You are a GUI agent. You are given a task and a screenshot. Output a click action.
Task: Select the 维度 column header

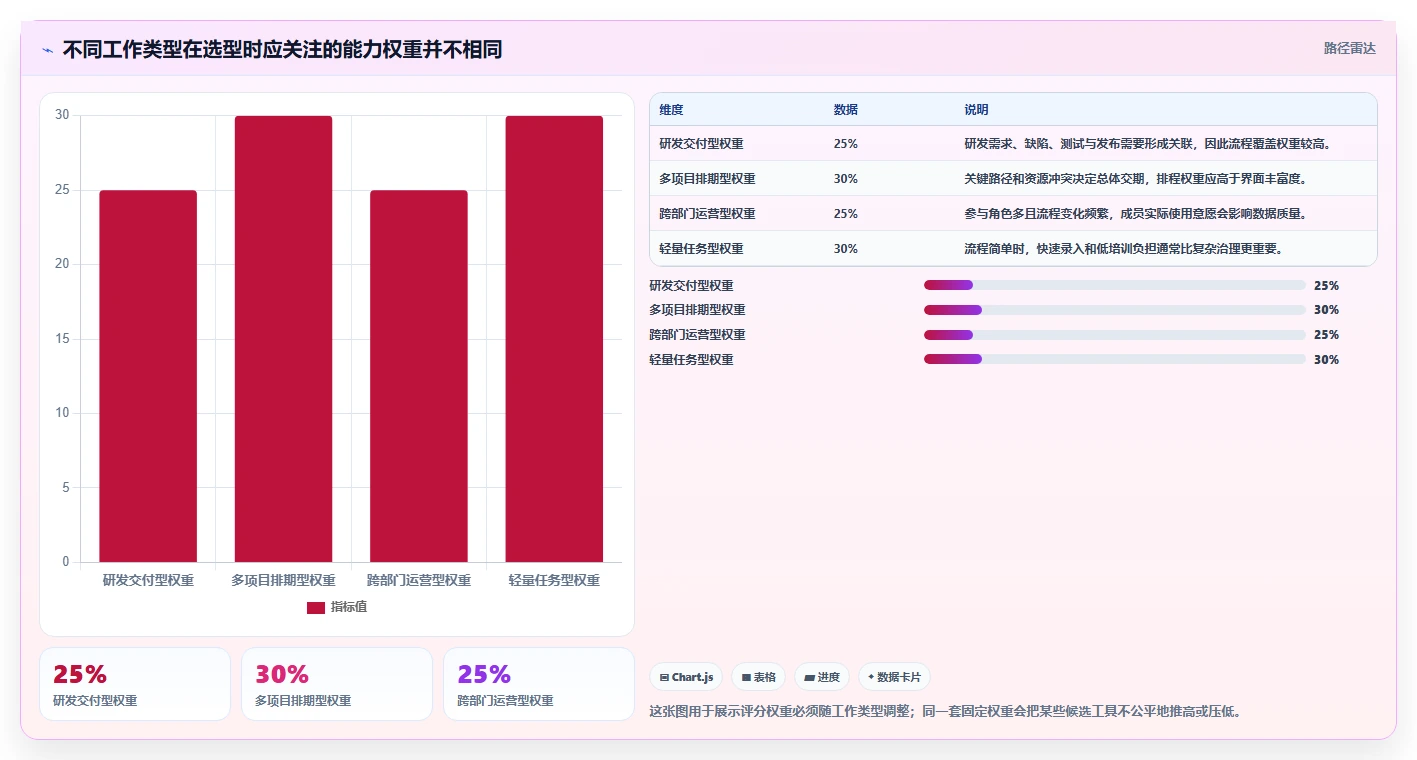coord(671,110)
